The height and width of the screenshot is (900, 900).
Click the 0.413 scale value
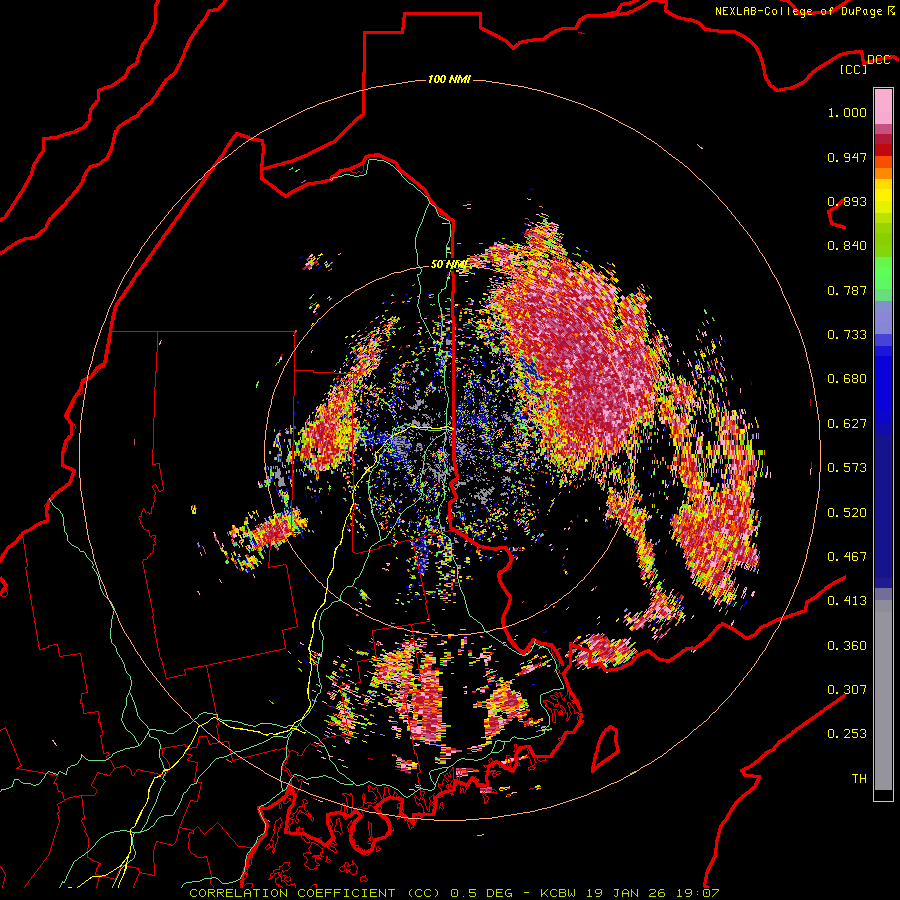point(847,601)
